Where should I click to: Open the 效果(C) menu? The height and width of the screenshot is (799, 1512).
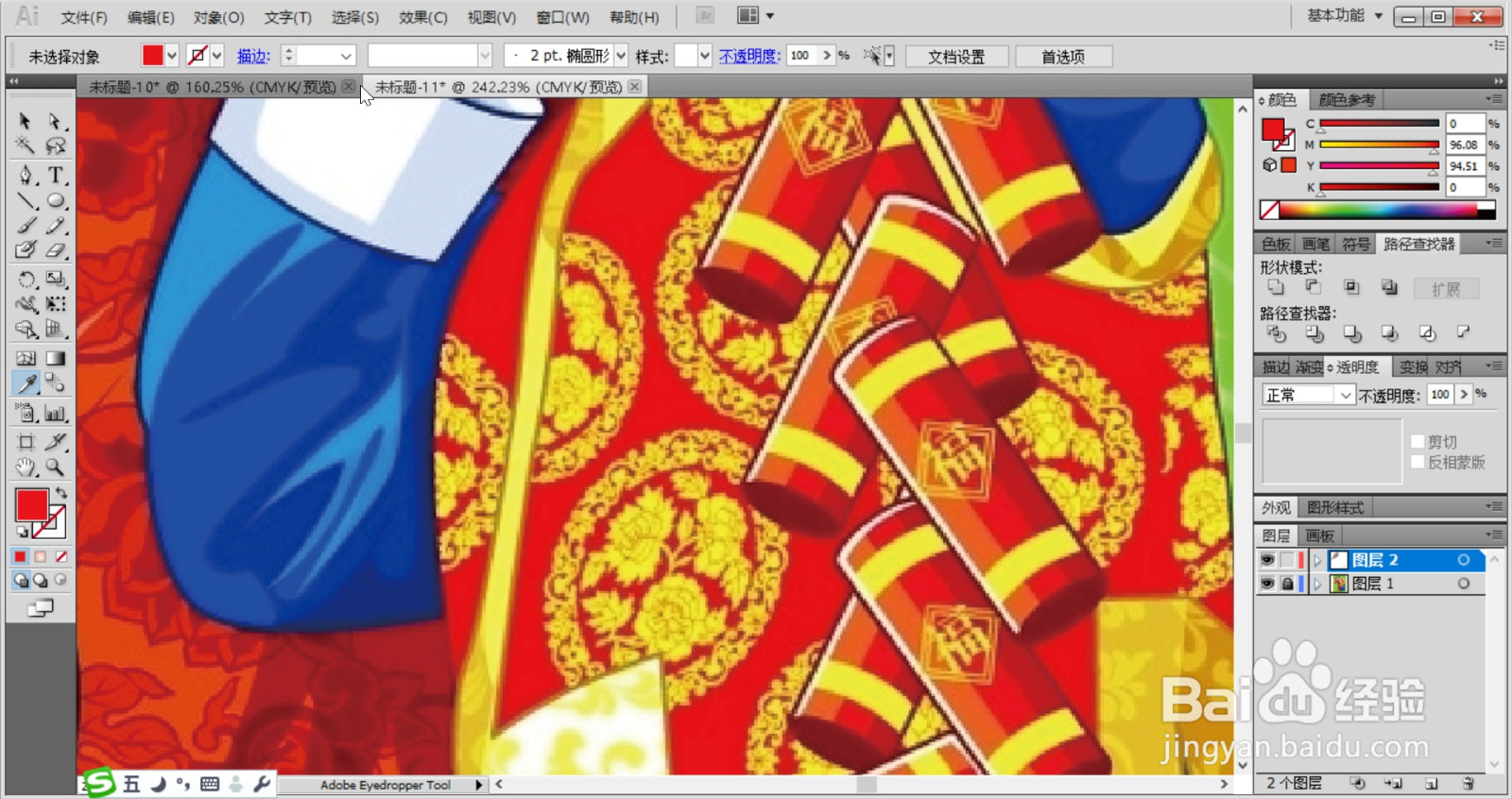point(423,17)
